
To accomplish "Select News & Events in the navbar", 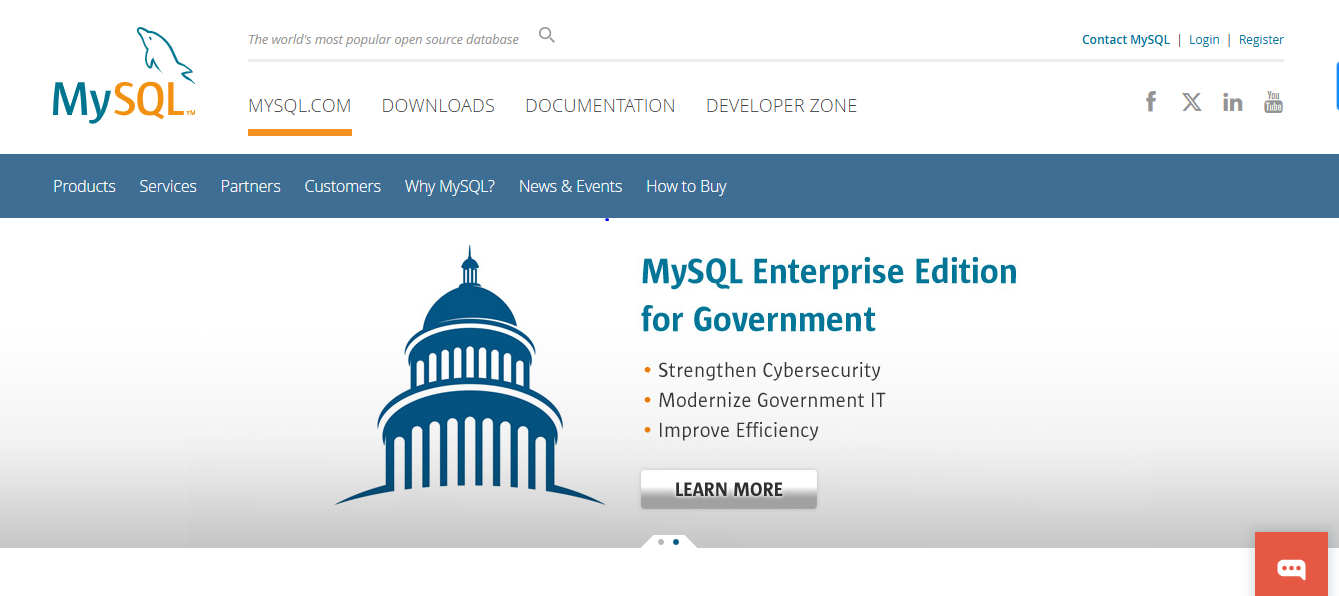I will (570, 186).
